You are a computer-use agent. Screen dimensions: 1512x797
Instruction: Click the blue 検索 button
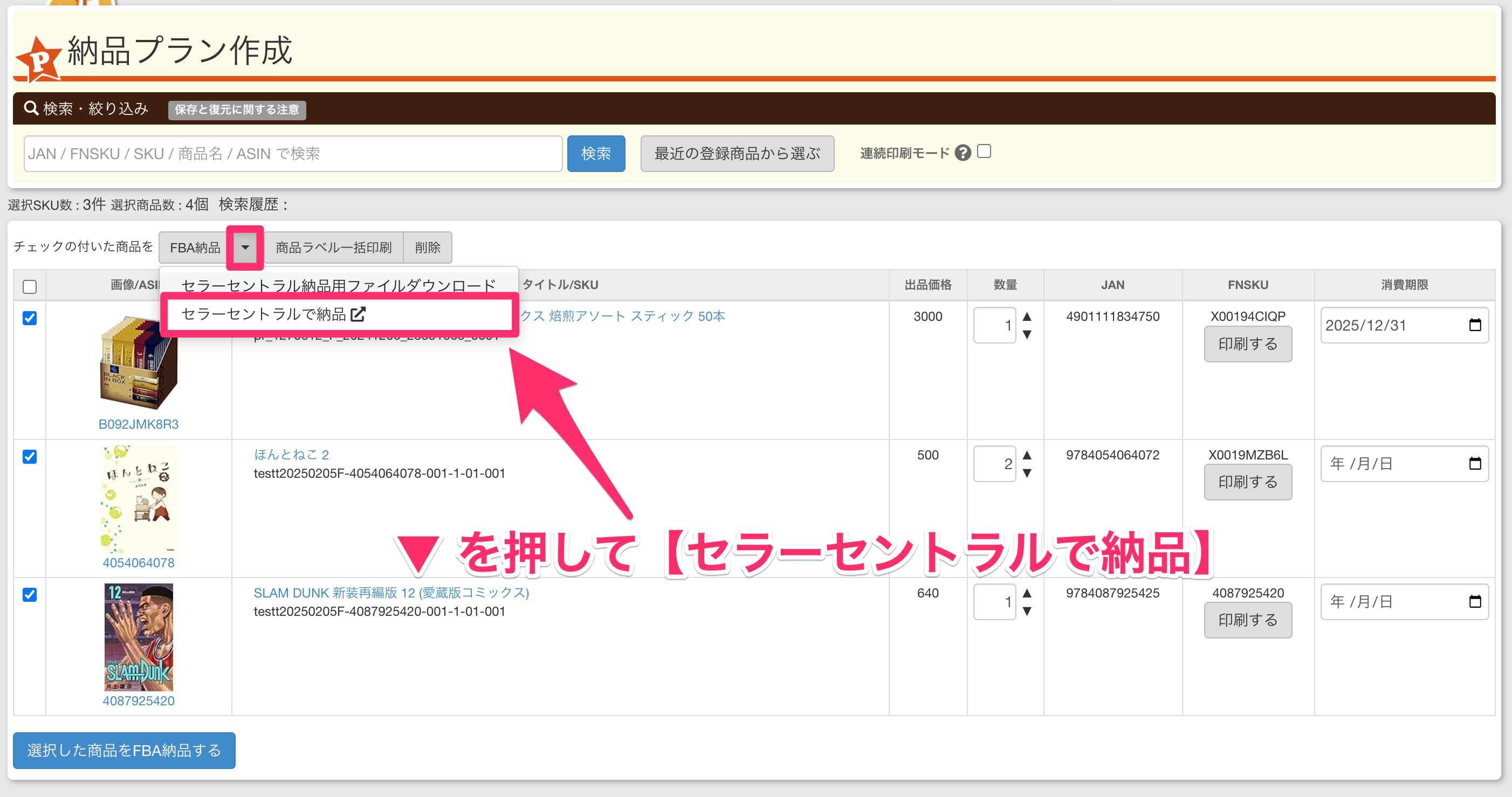595,154
